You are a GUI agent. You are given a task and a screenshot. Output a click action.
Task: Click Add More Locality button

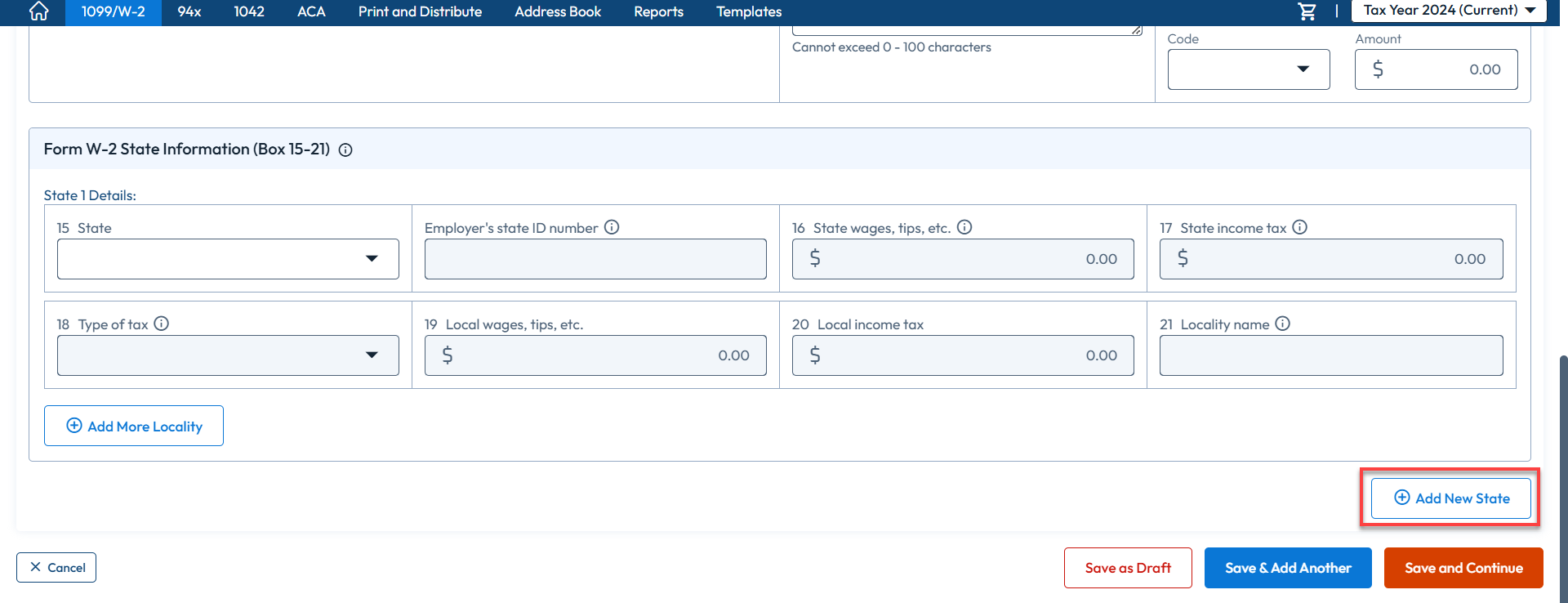(x=134, y=426)
